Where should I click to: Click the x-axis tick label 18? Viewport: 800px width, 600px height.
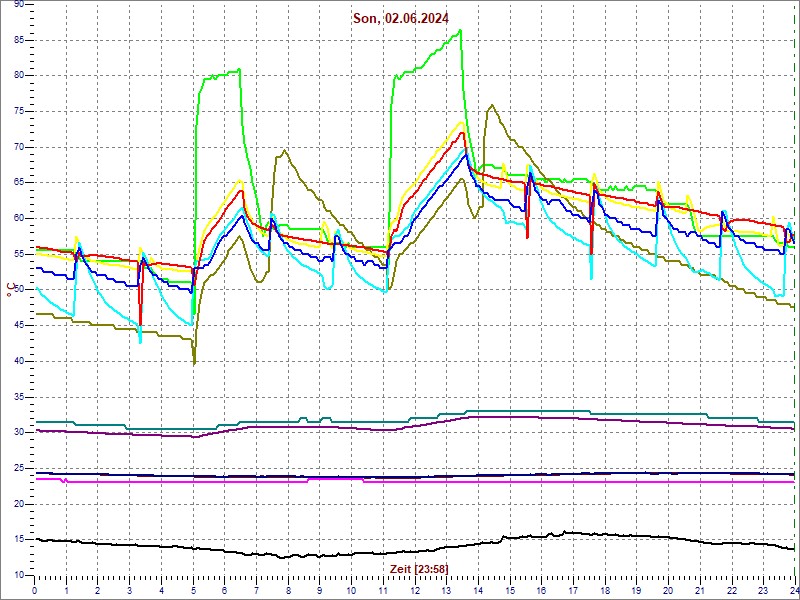605,591
